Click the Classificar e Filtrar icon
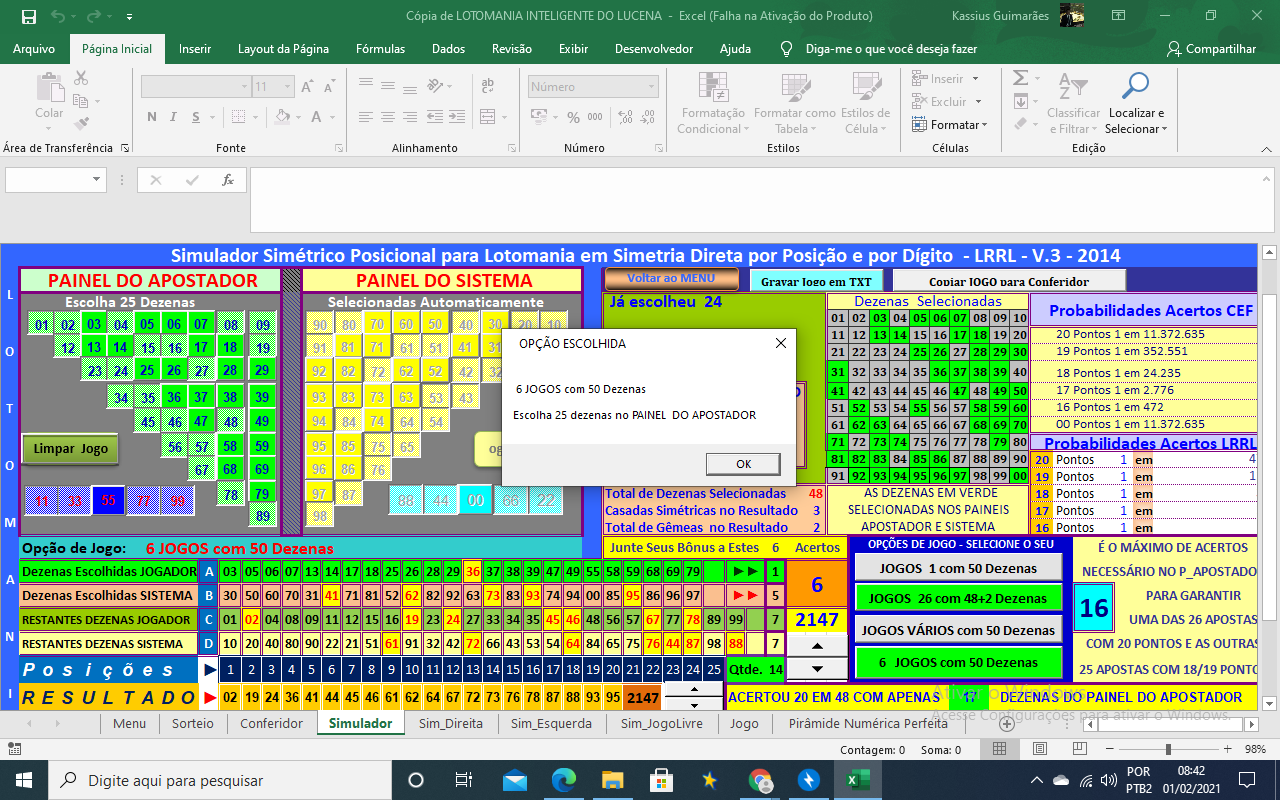The height and width of the screenshot is (800, 1280). (1072, 89)
